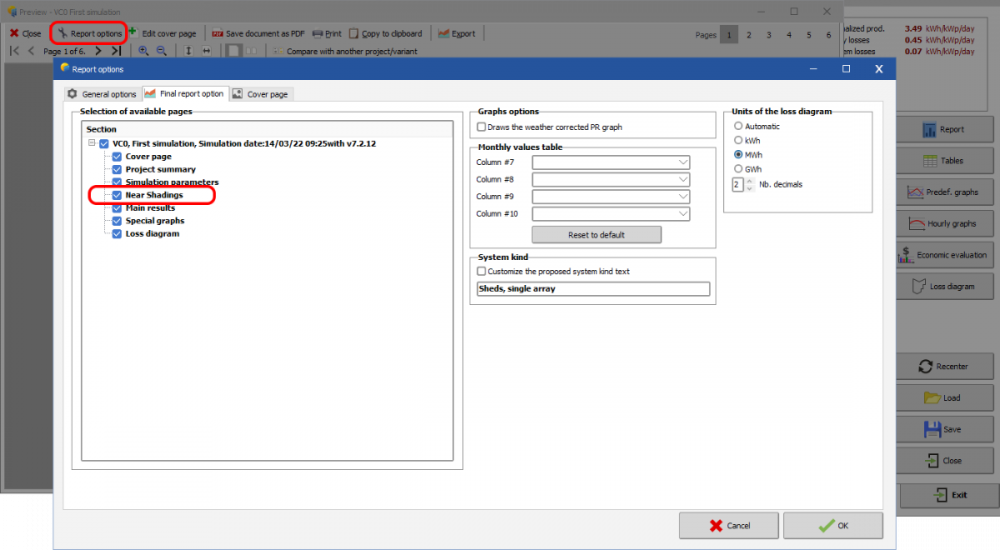This screenshot has width=1000, height=550.
Task: Enable Draws the weather corrected PR graph
Action: coord(482,127)
